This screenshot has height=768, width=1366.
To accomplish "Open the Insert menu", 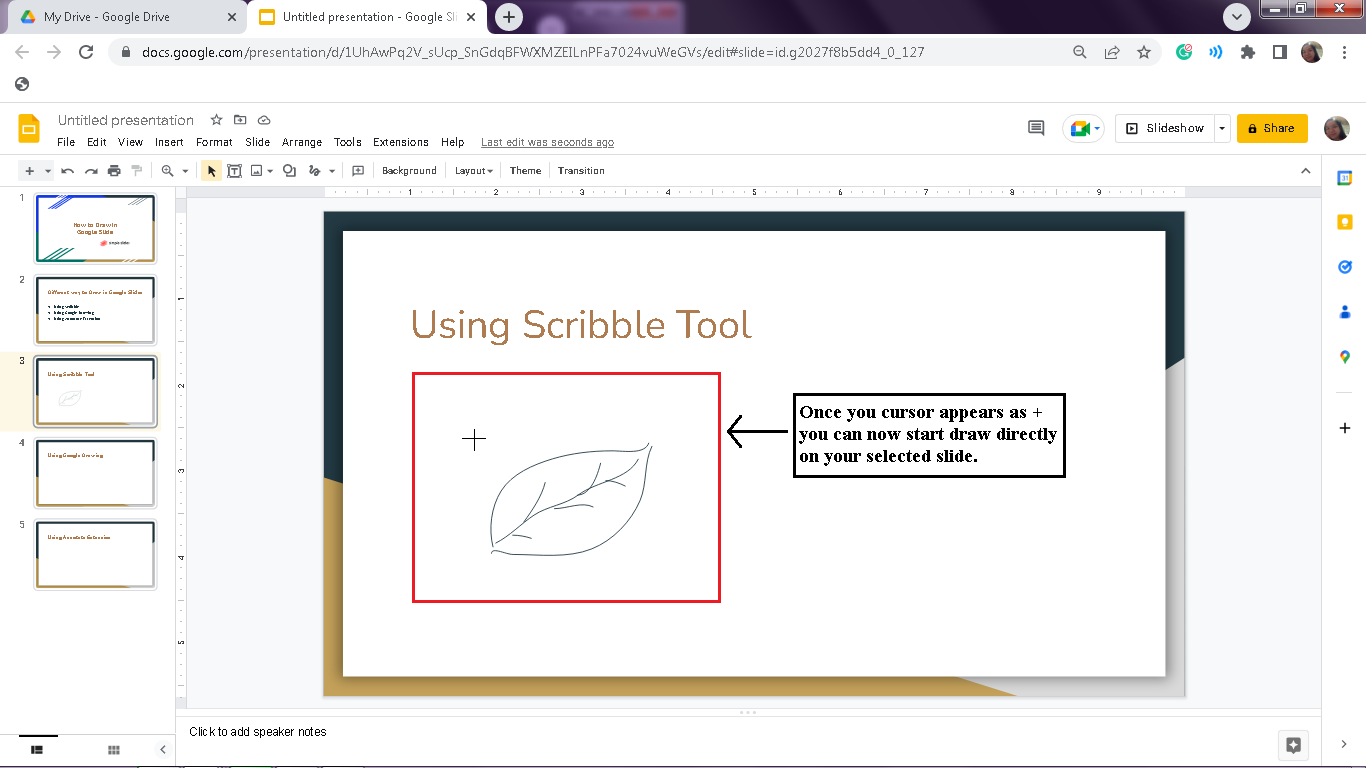I will point(169,142).
